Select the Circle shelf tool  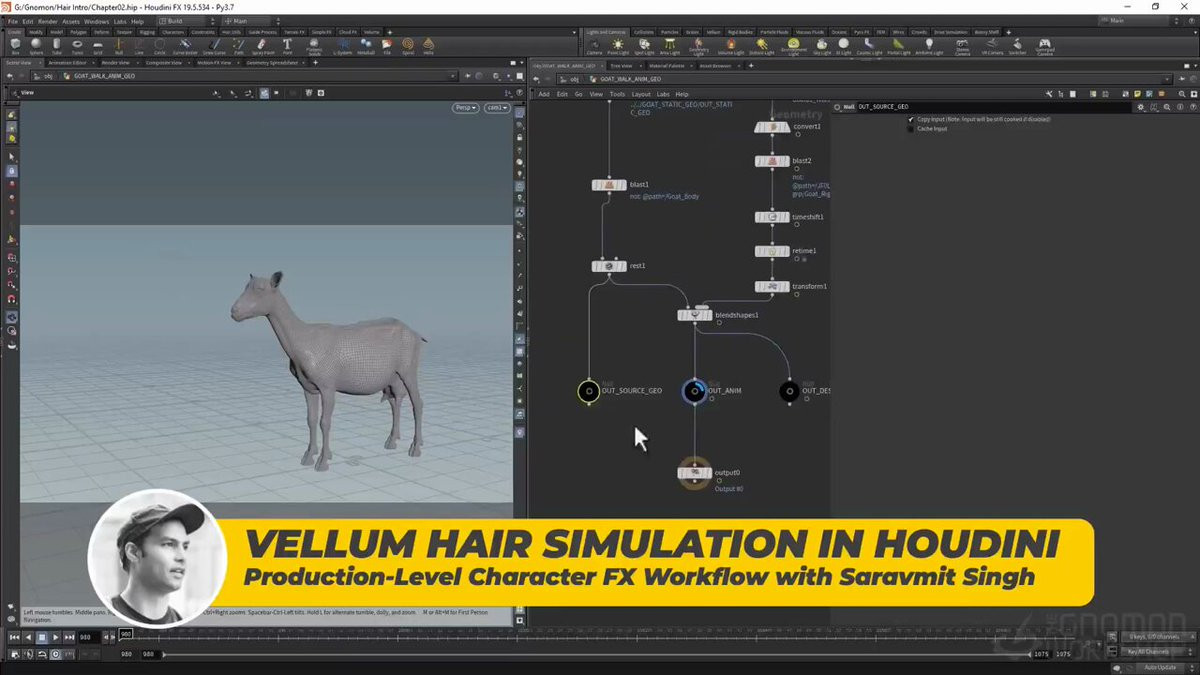pyautogui.click(x=160, y=46)
